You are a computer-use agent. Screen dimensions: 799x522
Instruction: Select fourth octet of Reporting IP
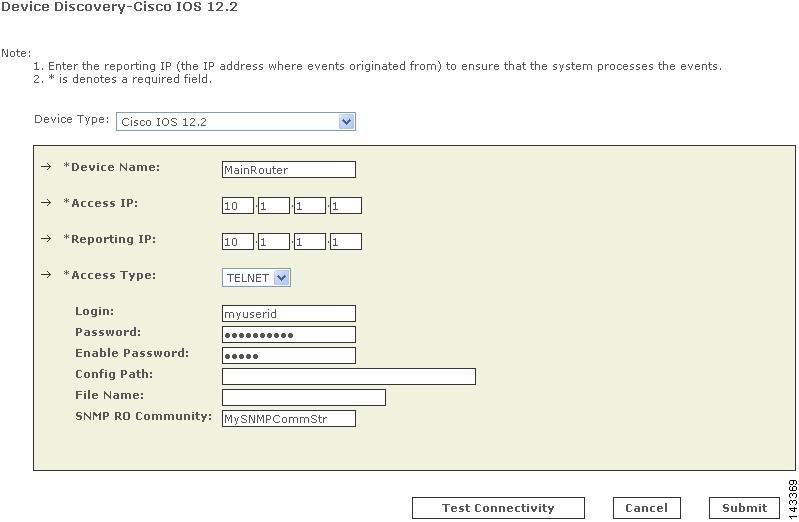[x=345, y=242]
